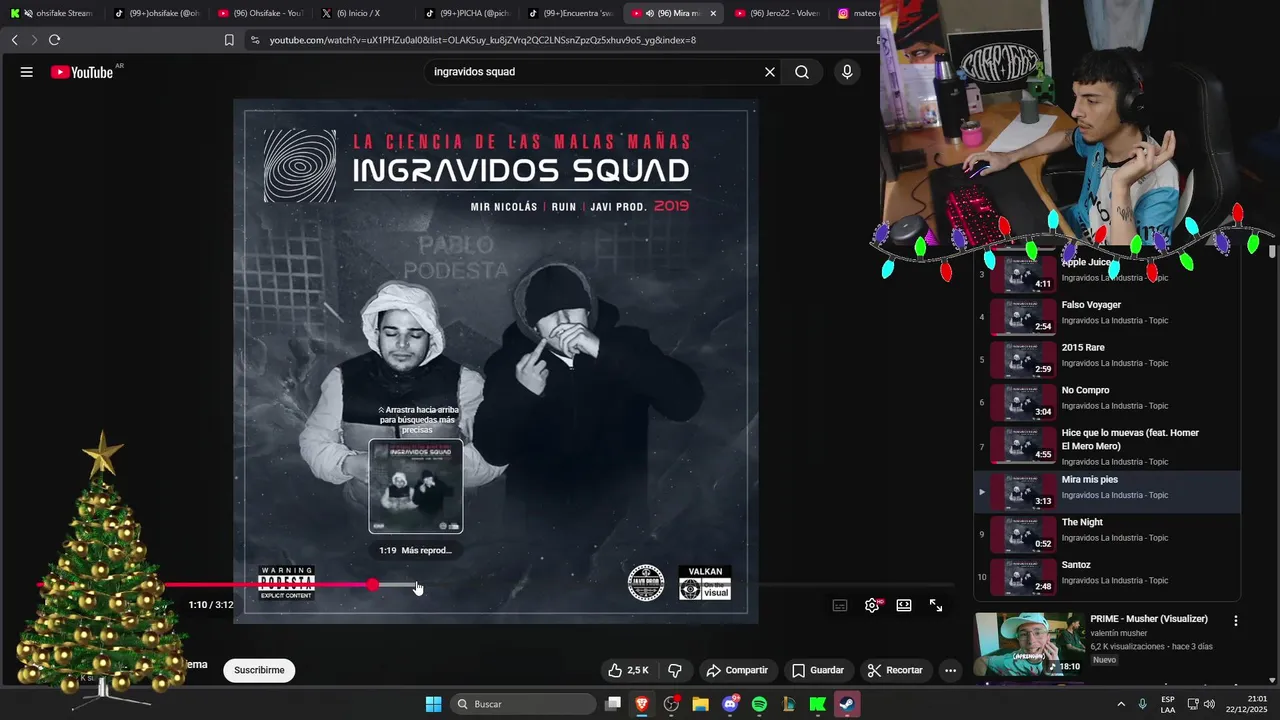This screenshot has height=720, width=1280.
Task: Click the magnifier search button
Action: pos(802,72)
